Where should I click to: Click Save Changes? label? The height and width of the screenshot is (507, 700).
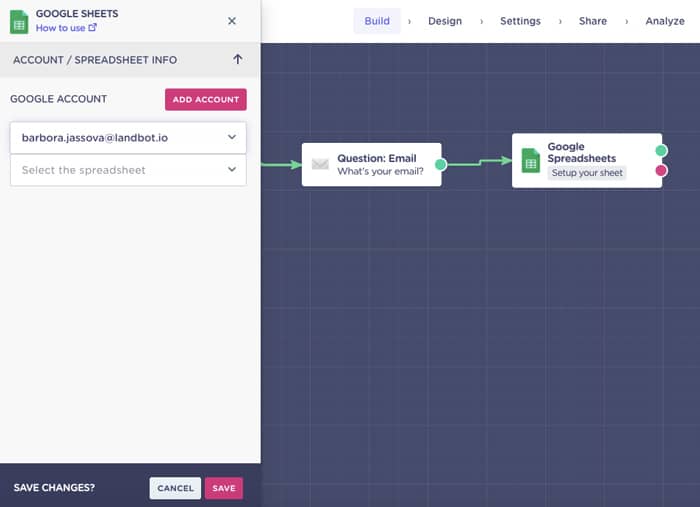tap(54, 488)
